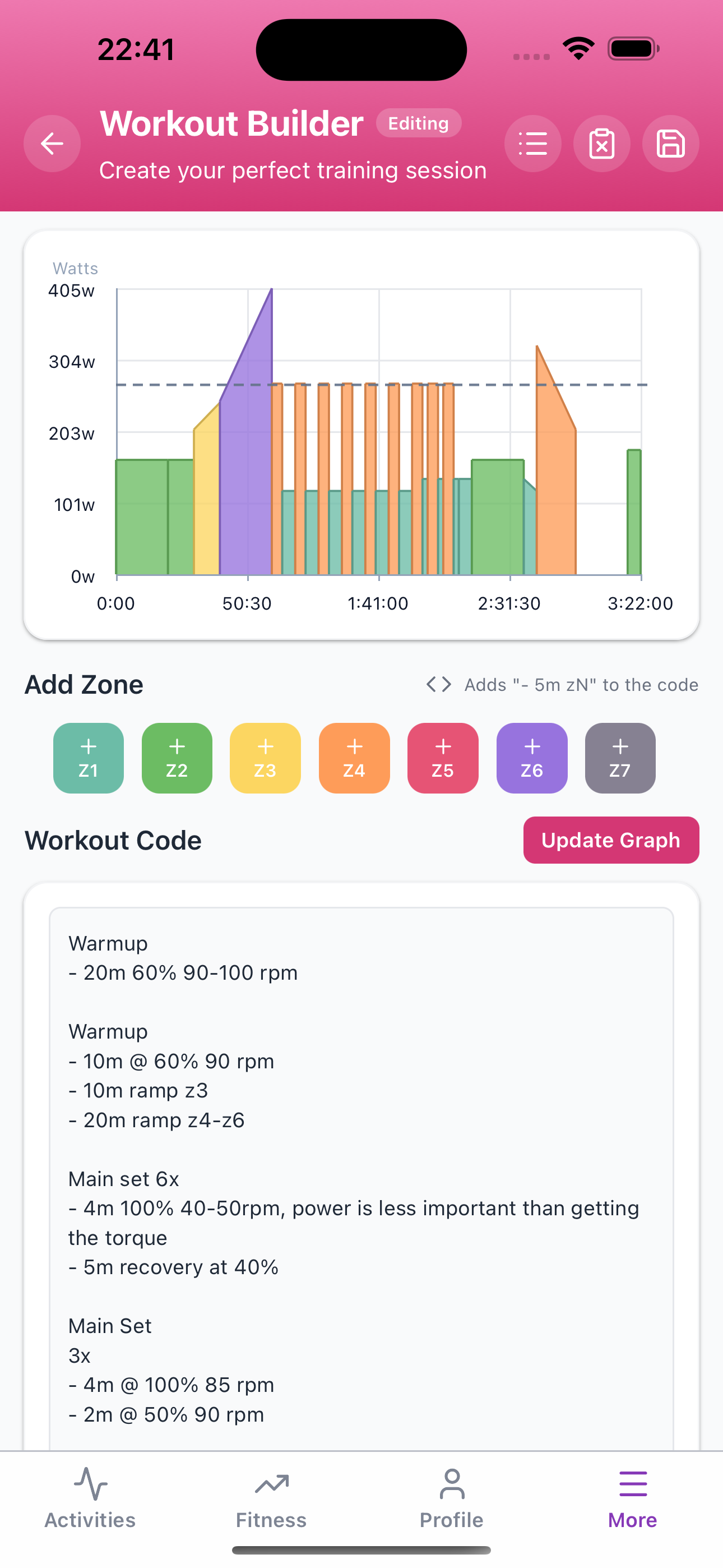The image size is (723, 1568).
Task: Add a Z3 zone to the workout
Action: (x=265, y=758)
